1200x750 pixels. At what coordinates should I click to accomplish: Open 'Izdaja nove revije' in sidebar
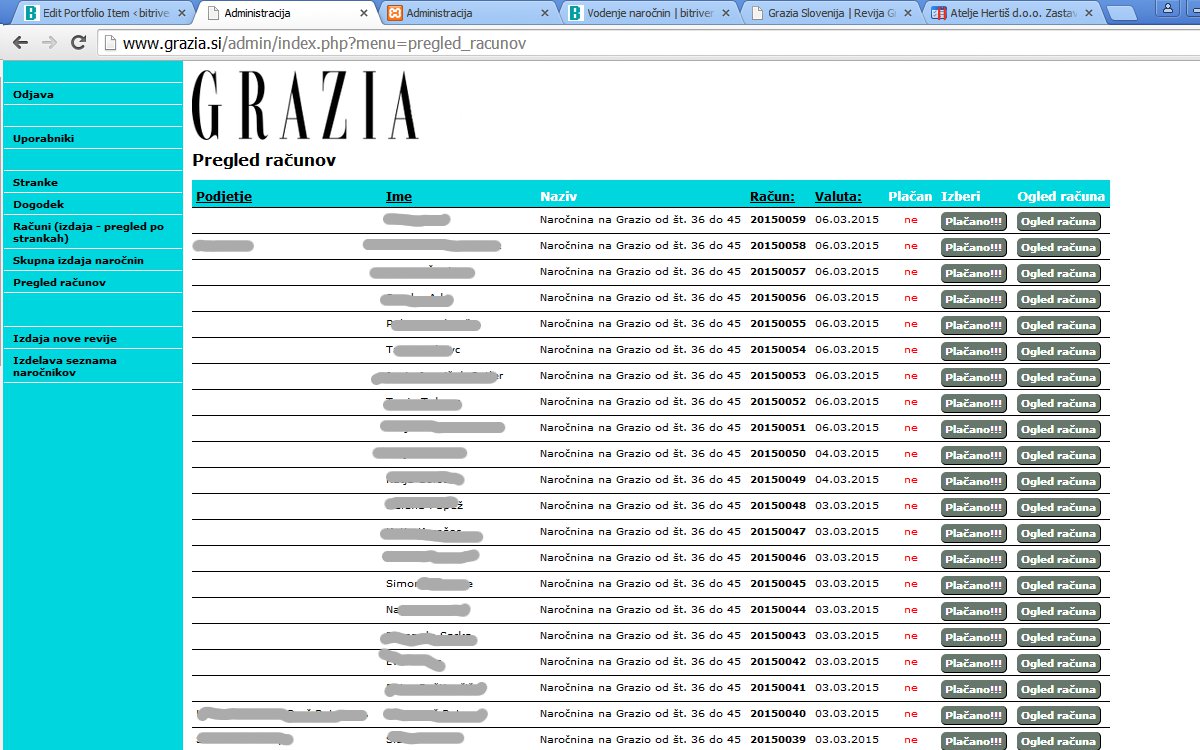click(x=65, y=339)
